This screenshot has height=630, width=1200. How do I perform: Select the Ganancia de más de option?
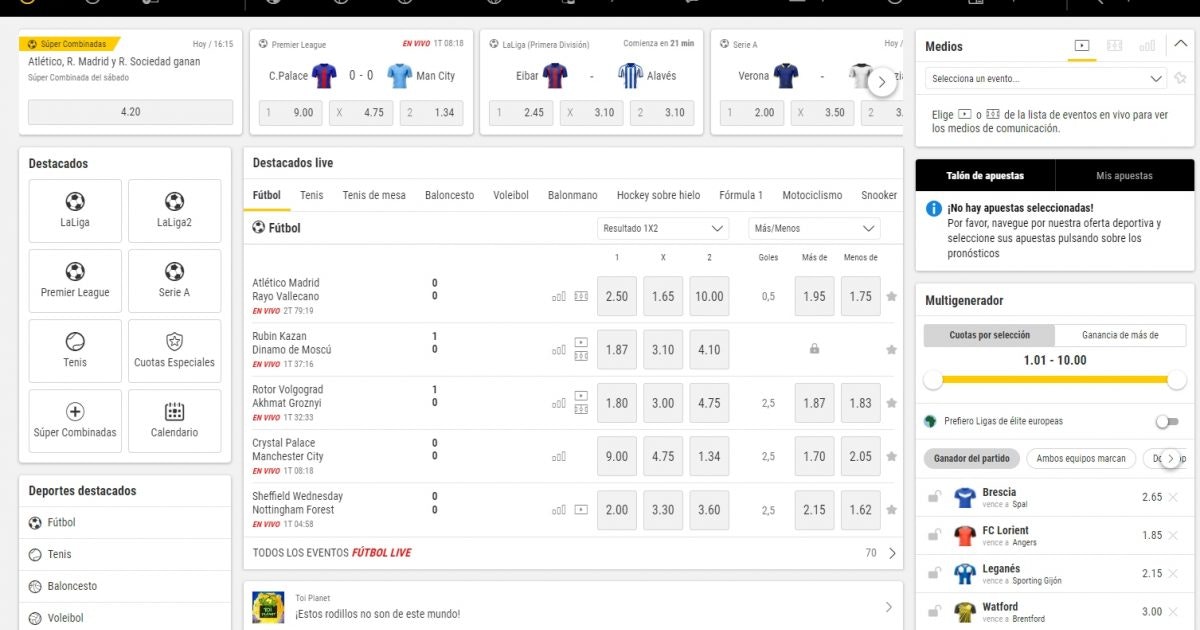click(1120, 335)
